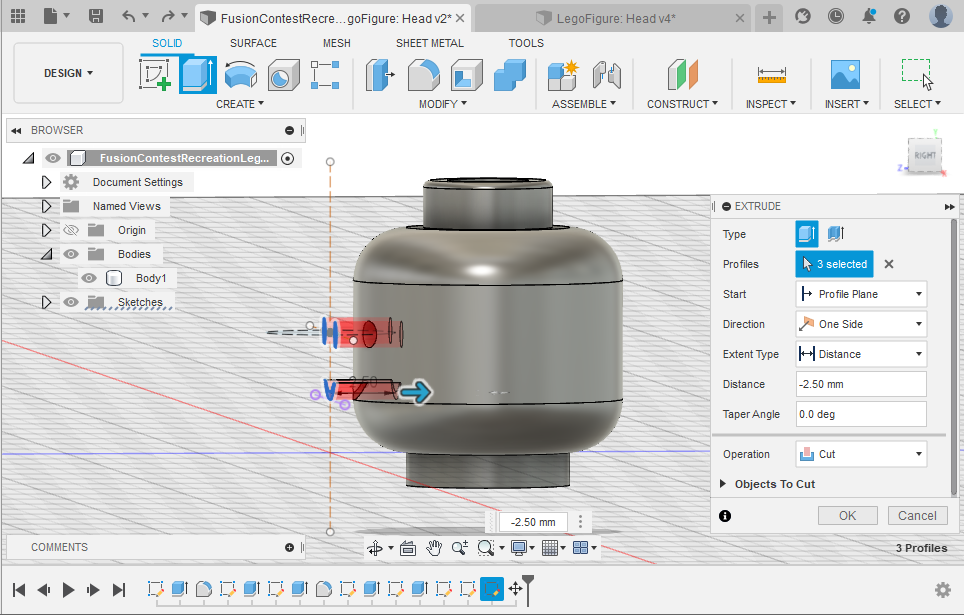Collapse the Bodies folder
Image resolution: width=964 pixels, height=615 pixels.
pos(46,254)
